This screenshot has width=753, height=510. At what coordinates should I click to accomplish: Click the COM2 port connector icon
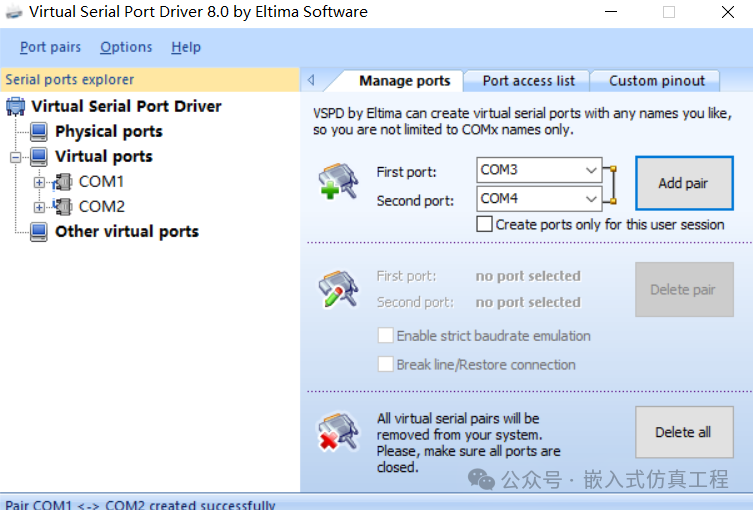pos(62,206)
